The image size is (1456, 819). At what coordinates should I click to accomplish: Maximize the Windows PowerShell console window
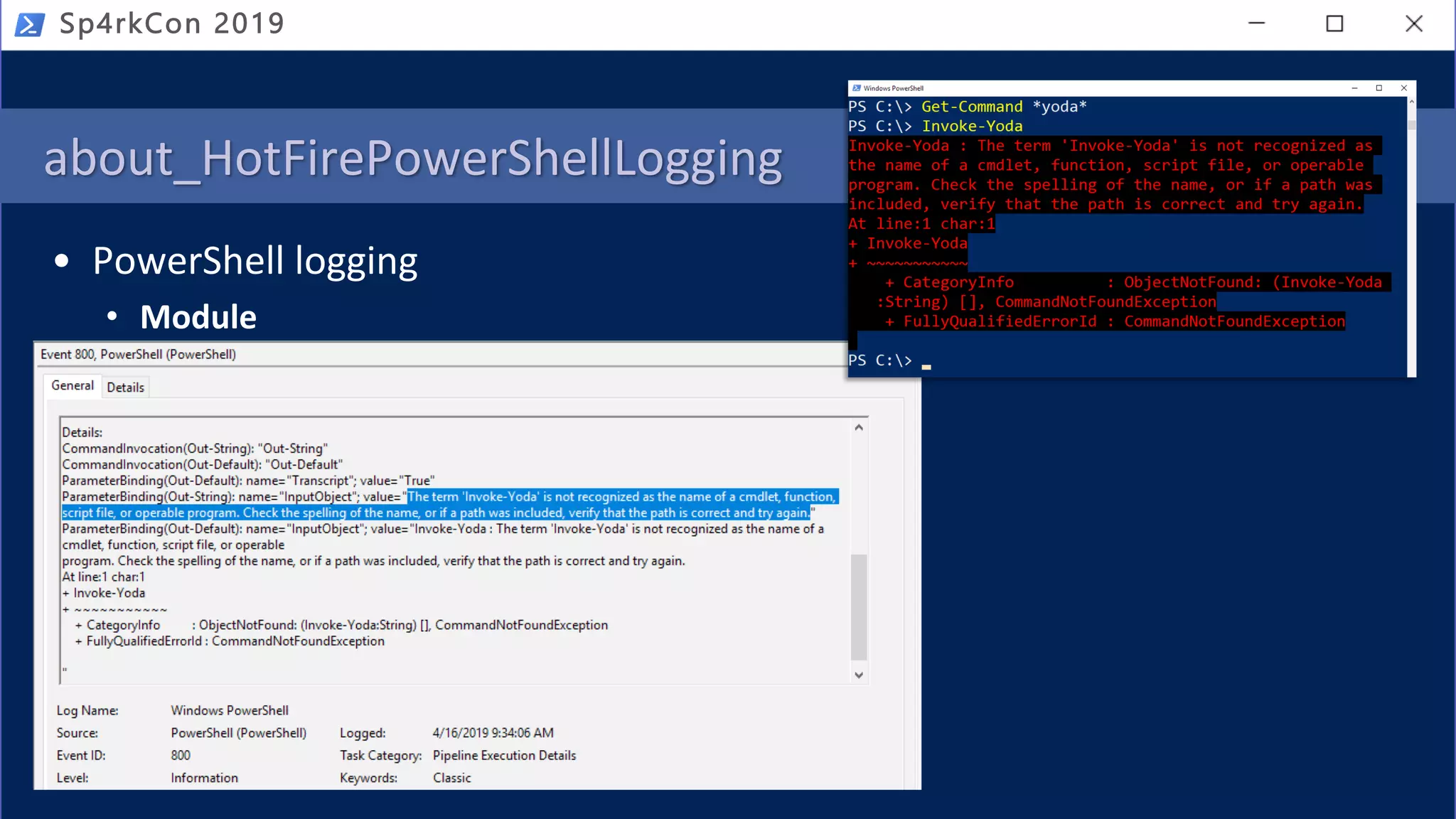tap(1379, 88)
